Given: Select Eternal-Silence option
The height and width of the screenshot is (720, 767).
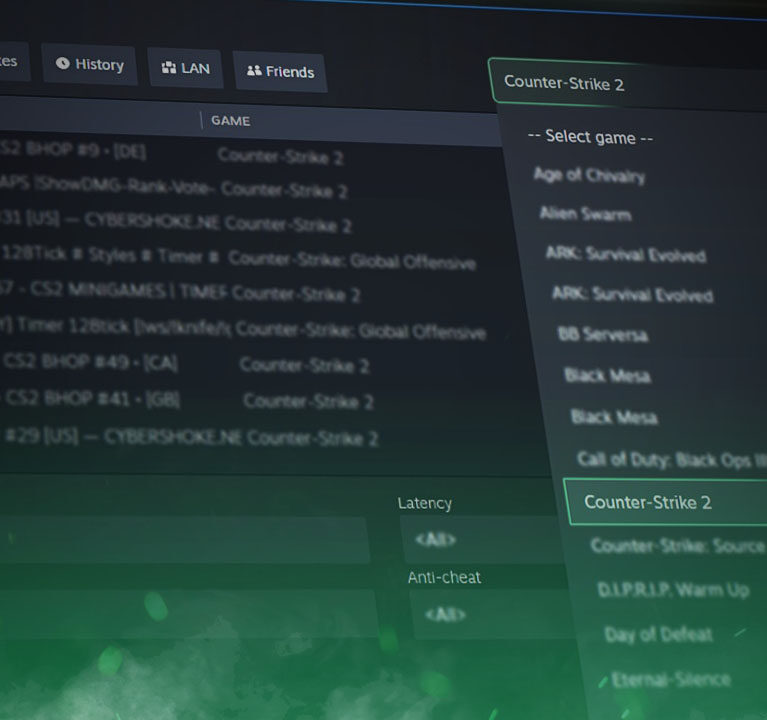Looking at the screenshot, I should pos(671,679).
